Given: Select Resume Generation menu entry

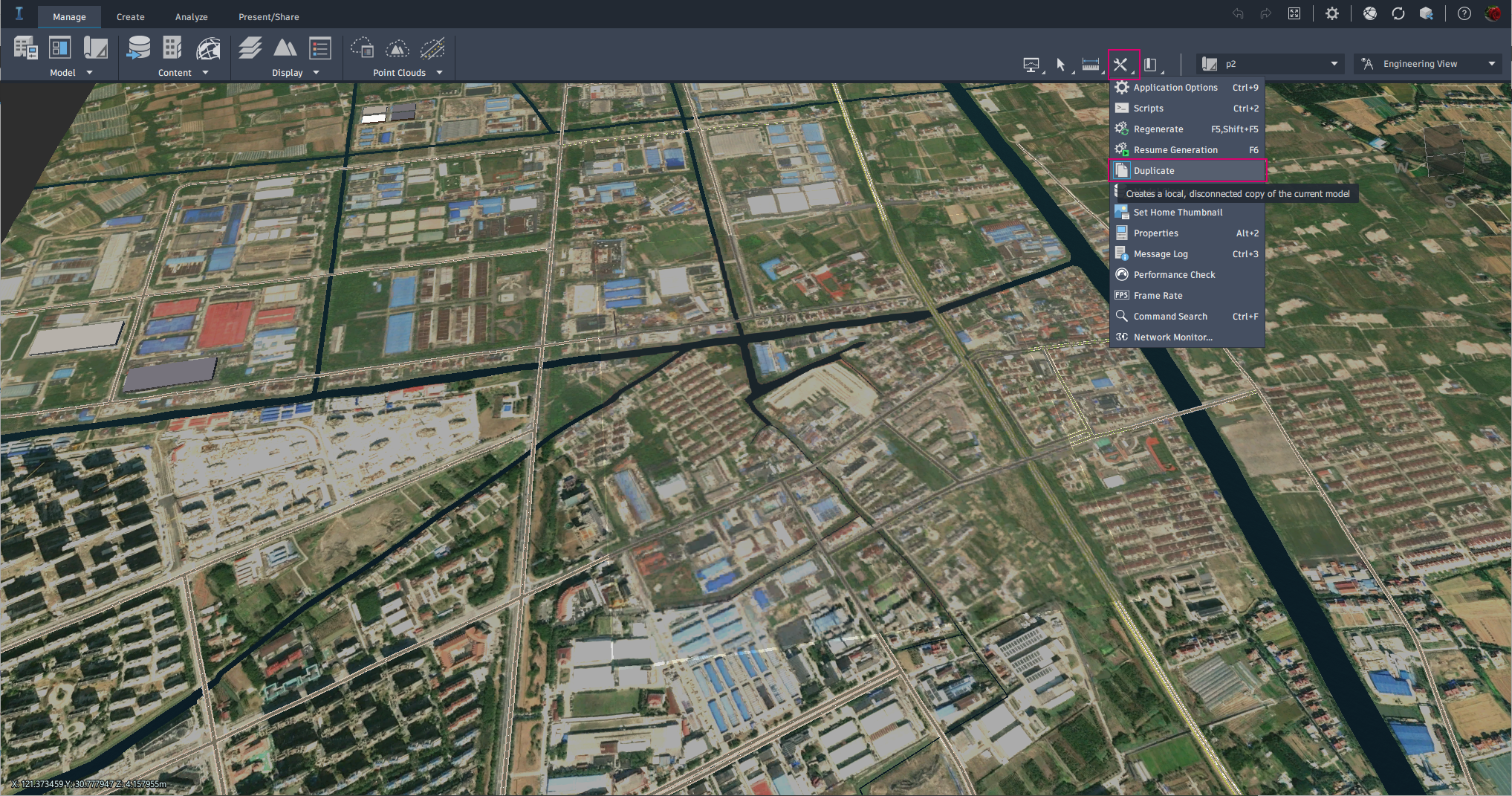Looking at the screenshot, I should click(x=1187, y=150).
